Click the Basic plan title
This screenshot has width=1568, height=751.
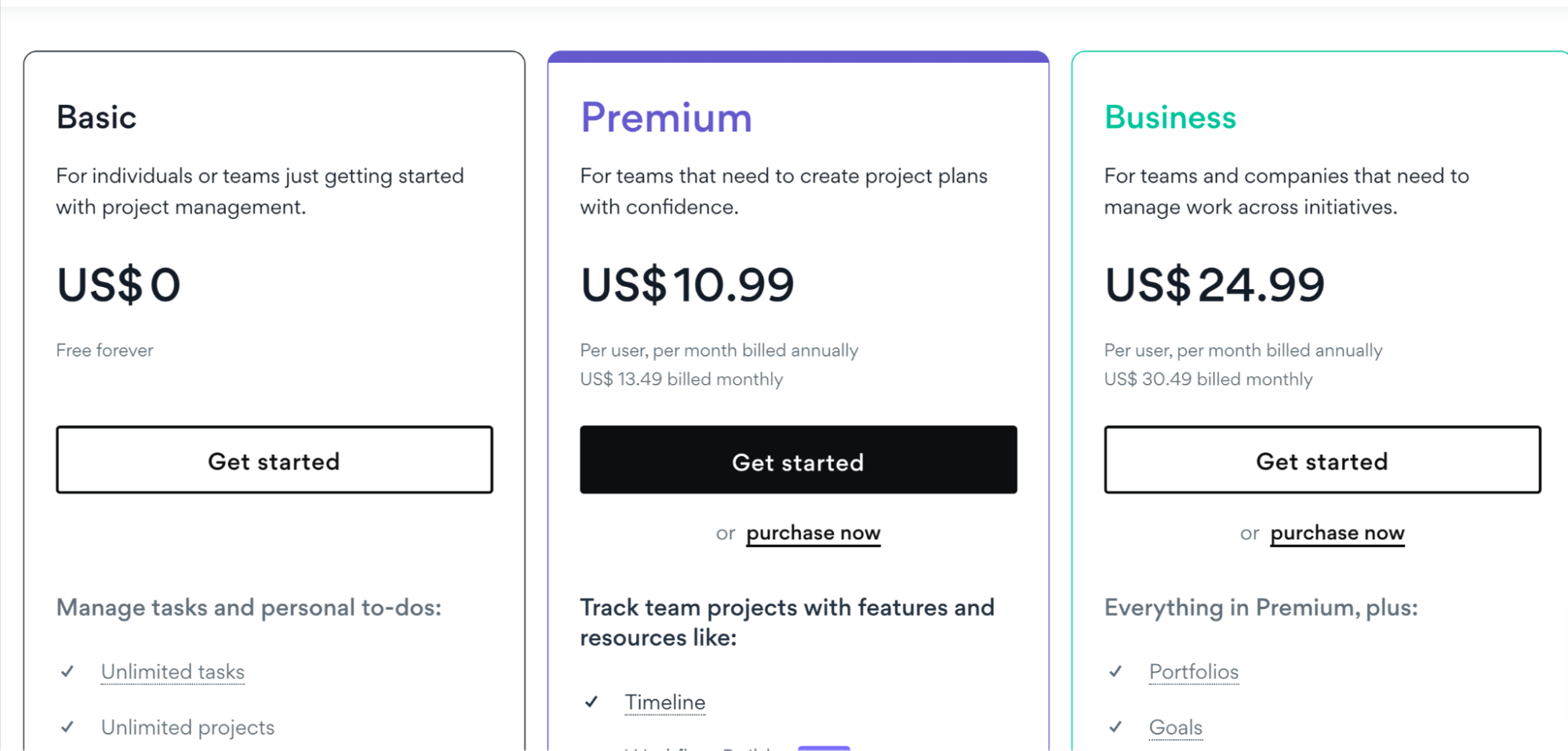click(x=96, y=118)
